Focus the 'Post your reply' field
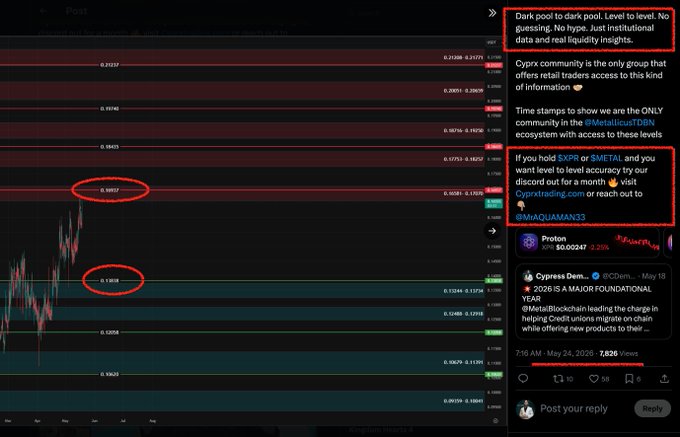This screenshot has height=437, width=680. [x=574, y=408]
